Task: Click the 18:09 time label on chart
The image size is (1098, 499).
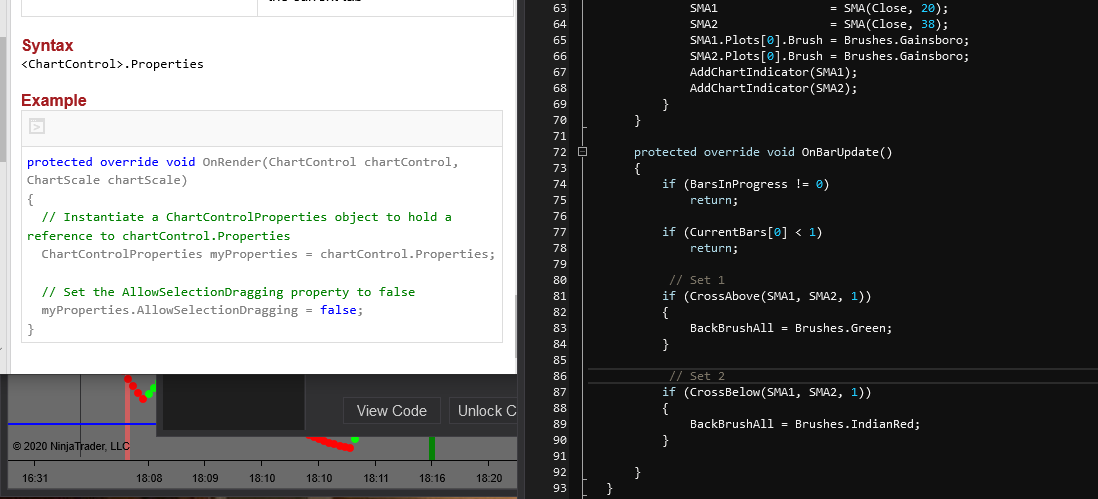Action: coord(204,479)
